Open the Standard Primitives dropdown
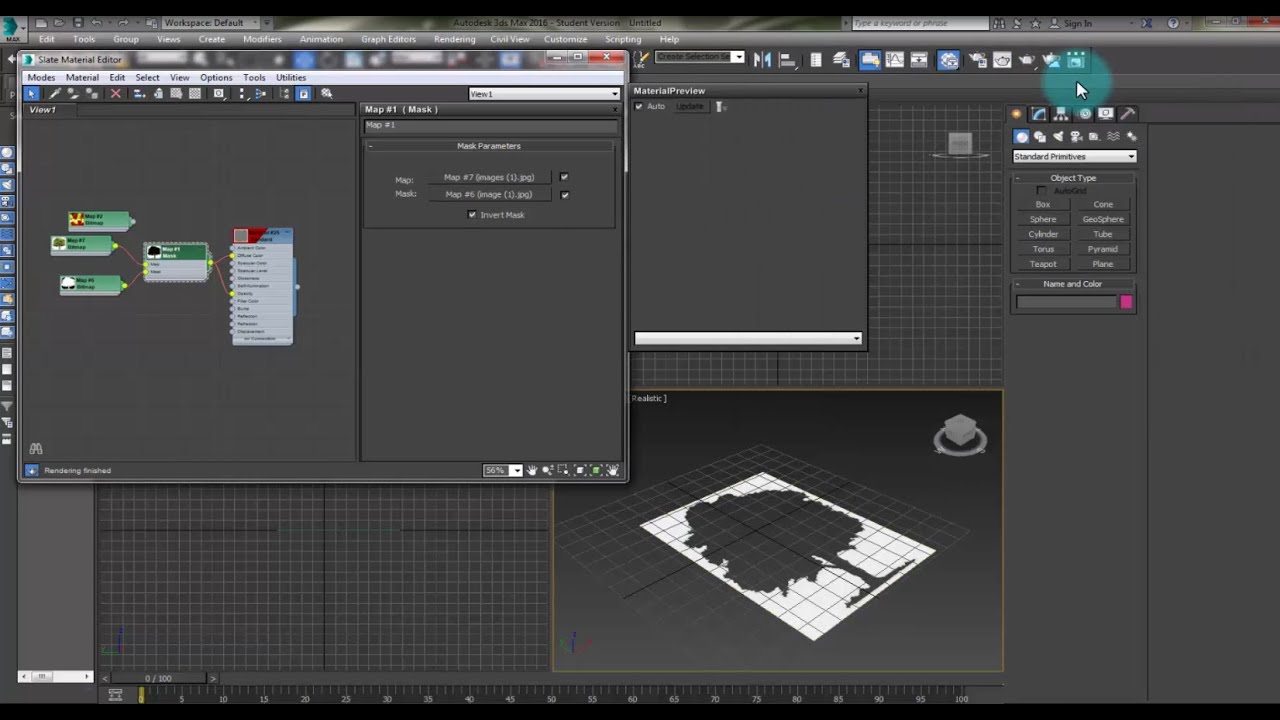This screenshot has width=1280, height=720. 1074,156
